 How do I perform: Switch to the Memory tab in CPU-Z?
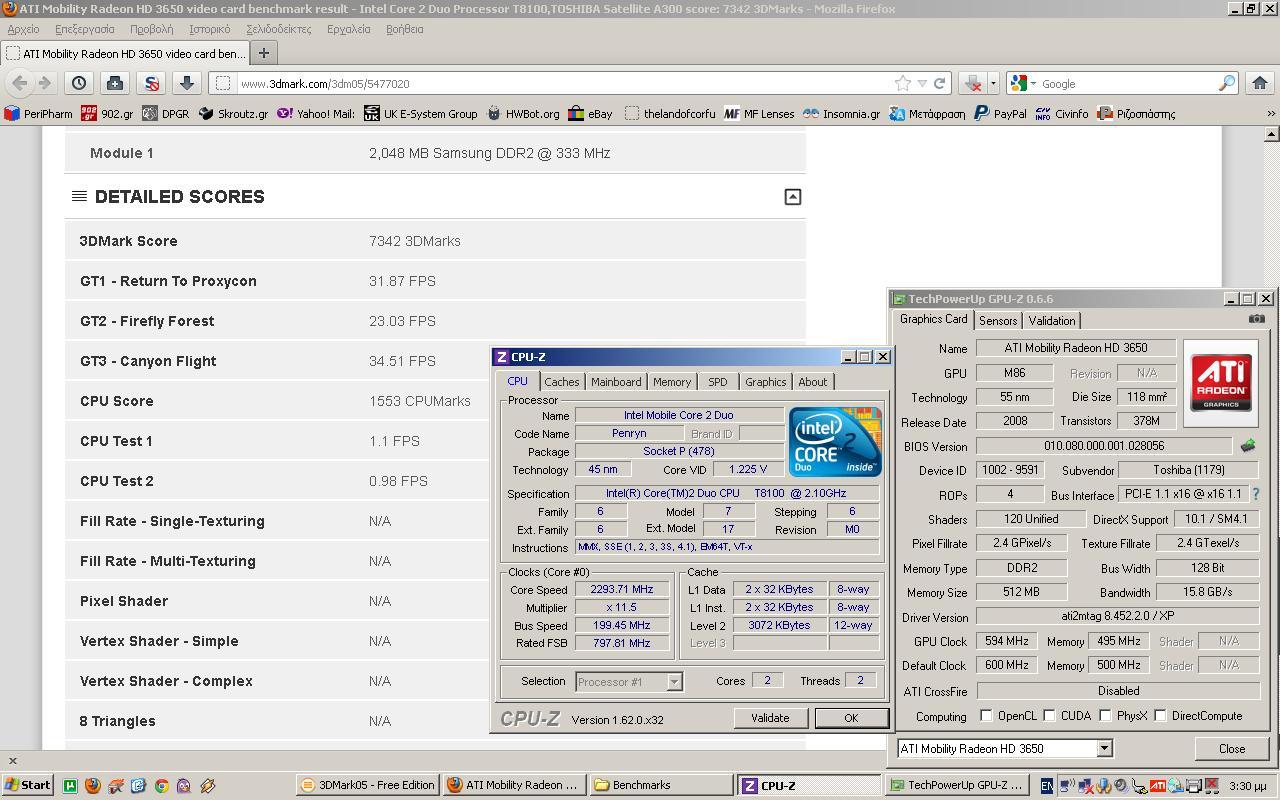[x=671, y=382]
